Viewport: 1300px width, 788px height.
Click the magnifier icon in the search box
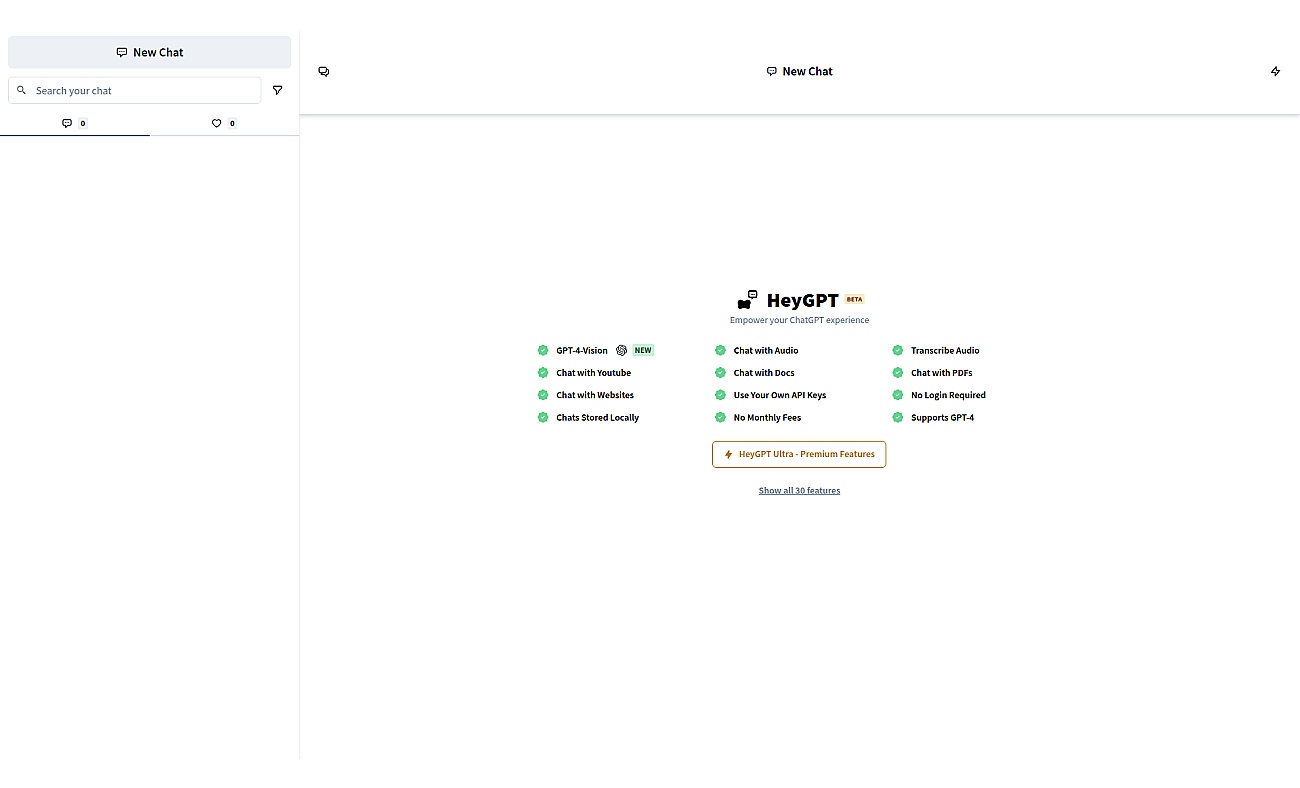click(x=22, y=90)
